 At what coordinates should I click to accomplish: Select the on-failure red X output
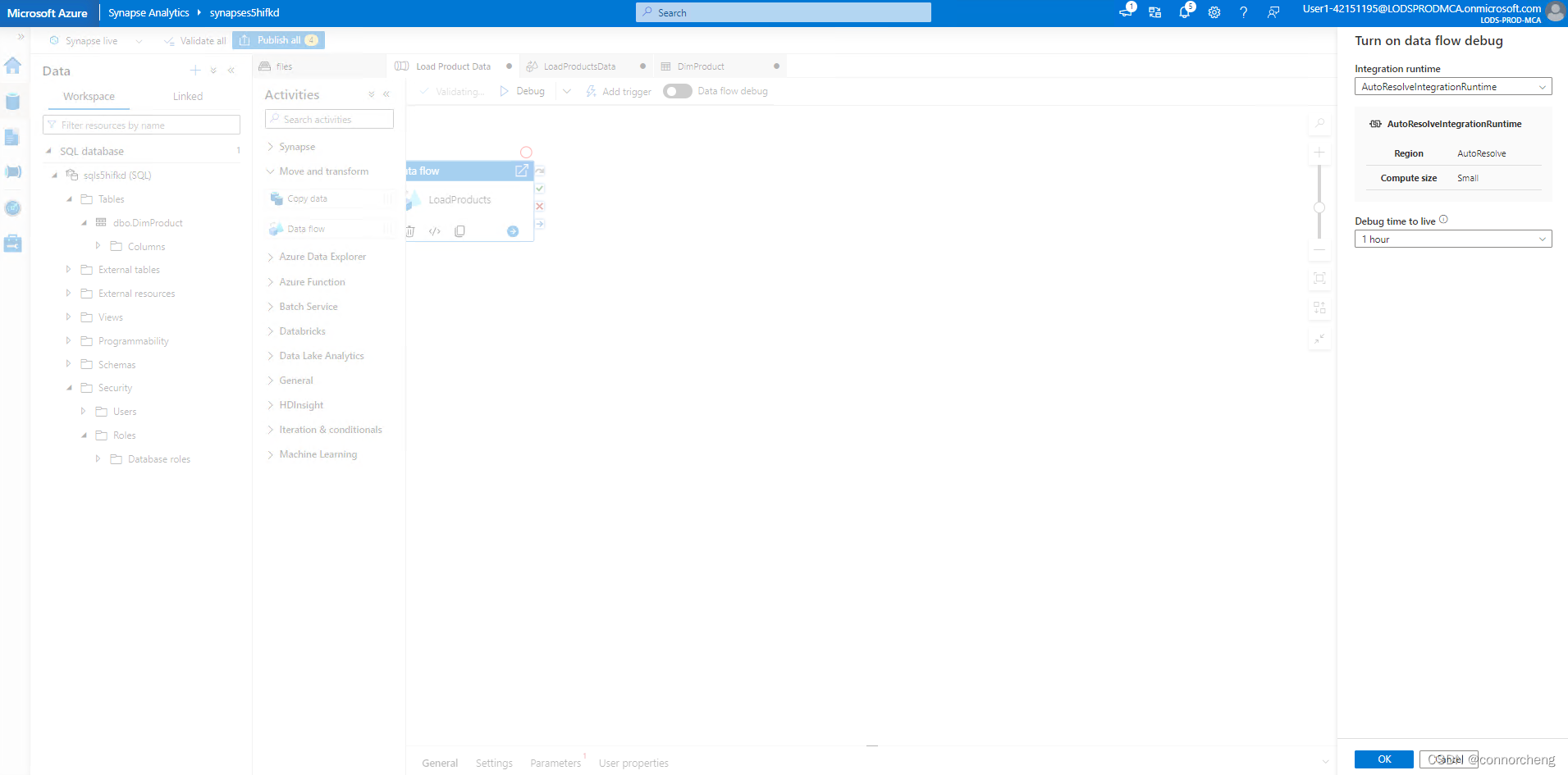tap(540, 206)
